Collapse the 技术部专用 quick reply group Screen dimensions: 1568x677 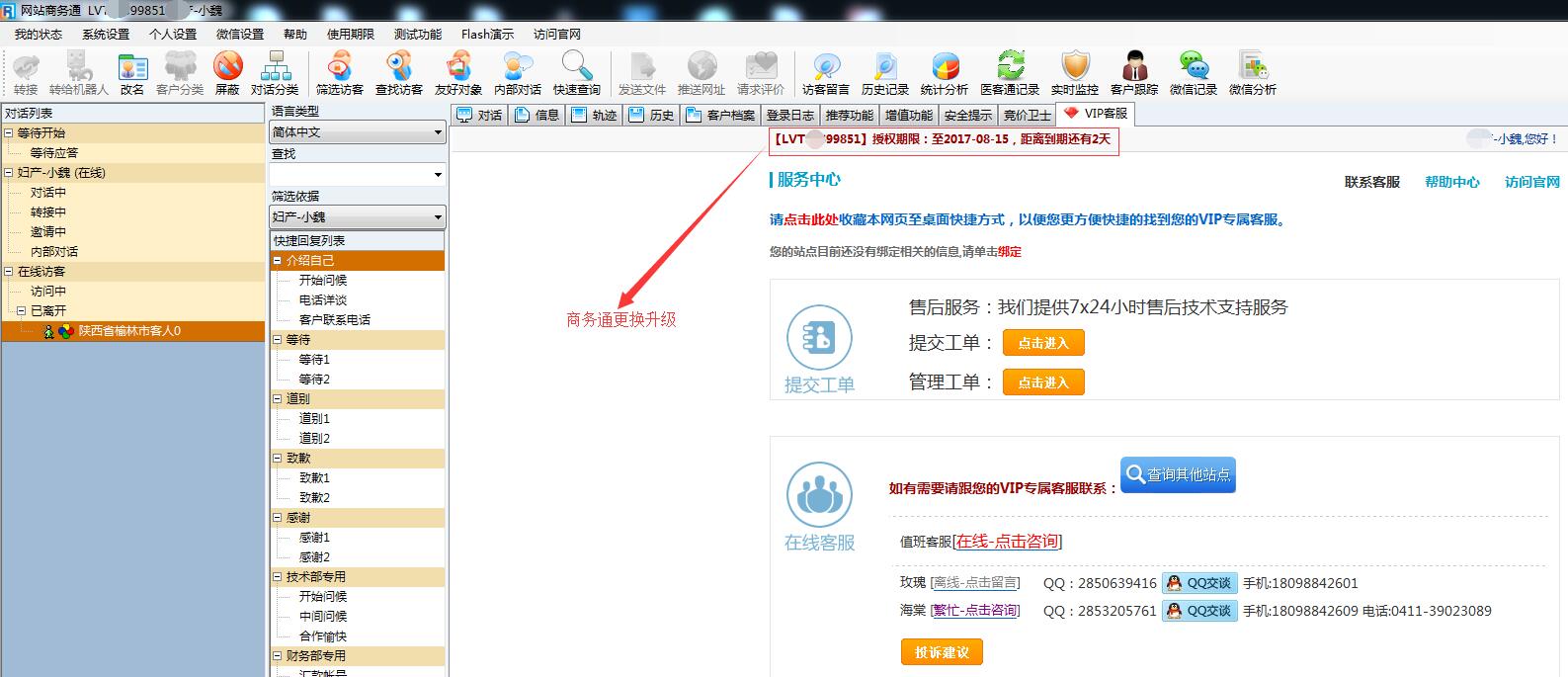(278, 577)
